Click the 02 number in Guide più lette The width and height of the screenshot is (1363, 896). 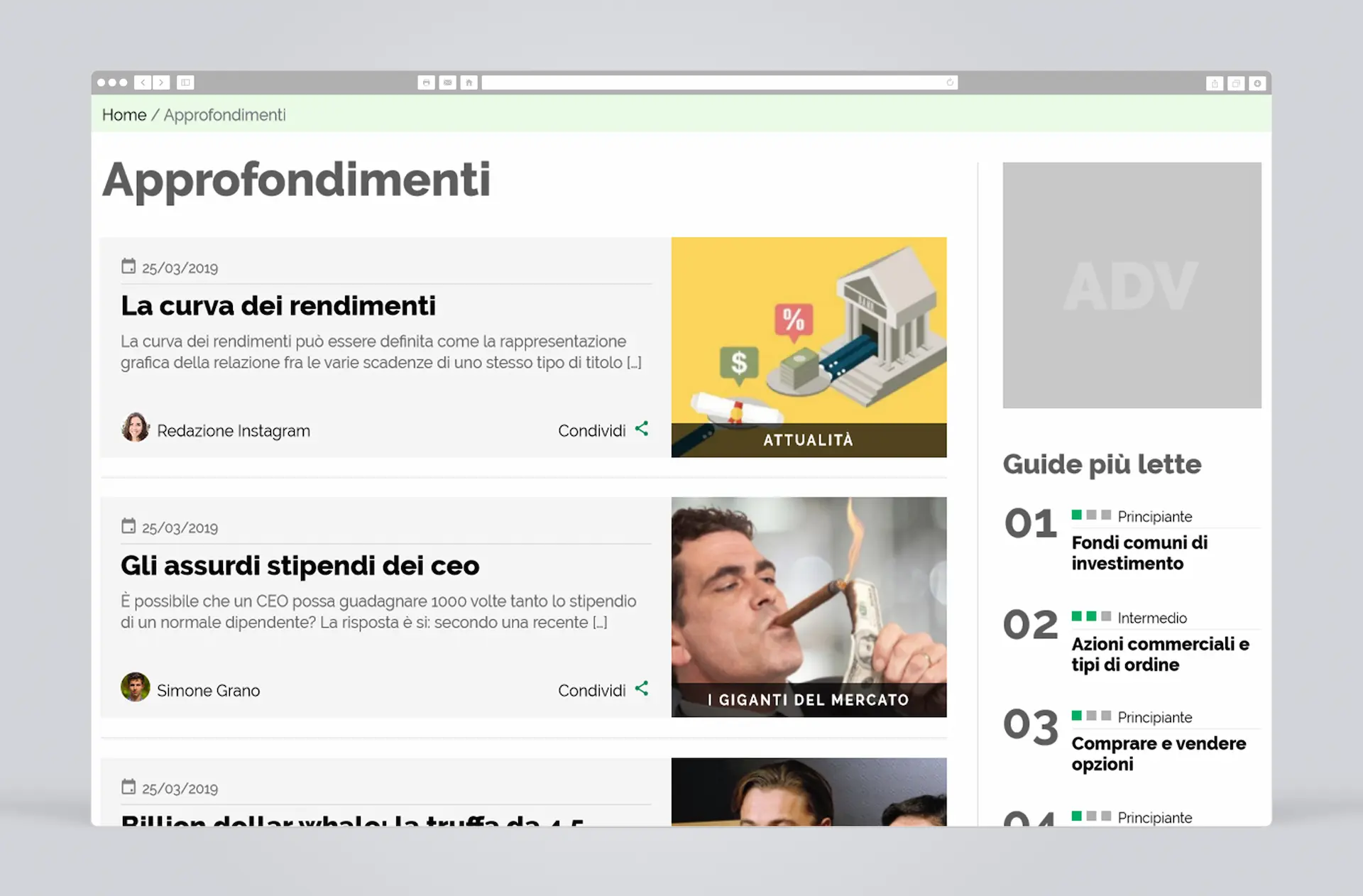[1031, 625]
